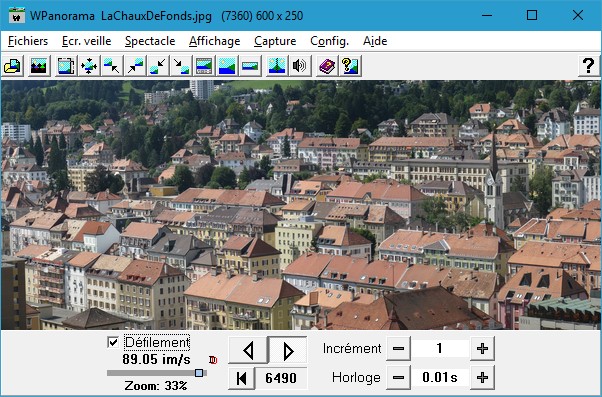Screen dimensions: 602x397
Task: Open the Affichage menu
Action: point(215,41)
